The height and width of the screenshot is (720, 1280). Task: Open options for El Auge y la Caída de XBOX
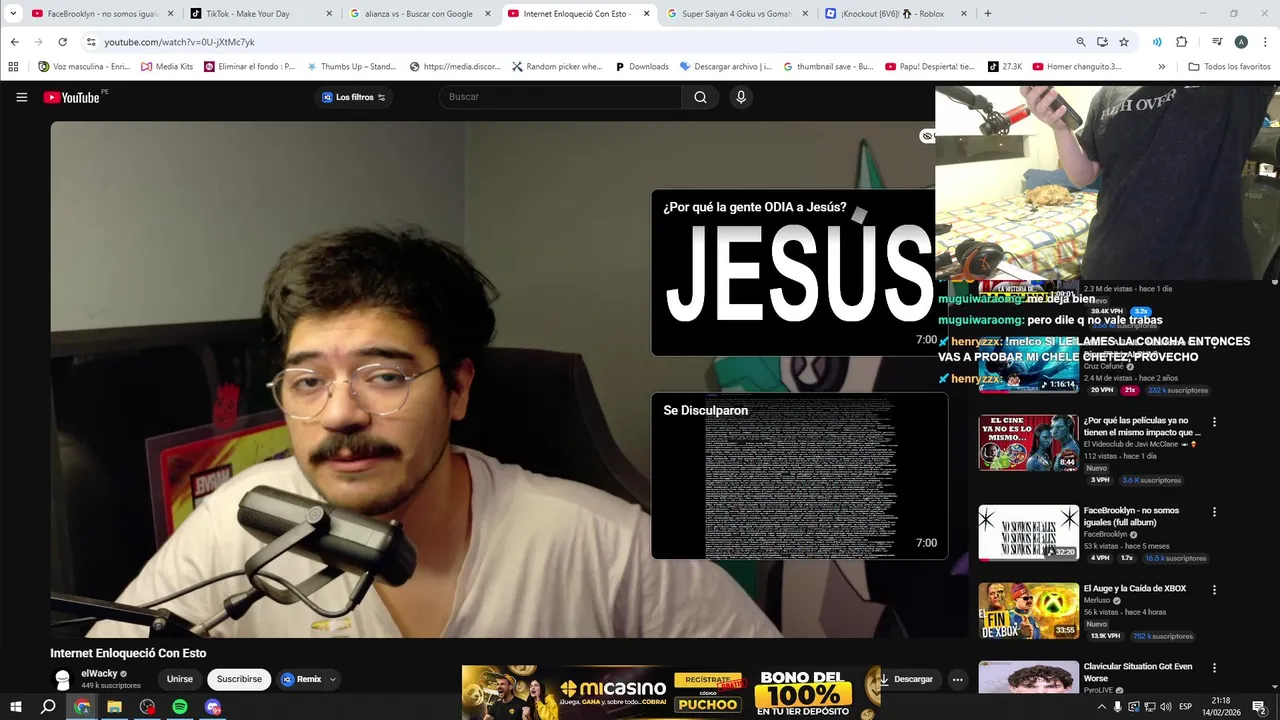[1214, 589]
